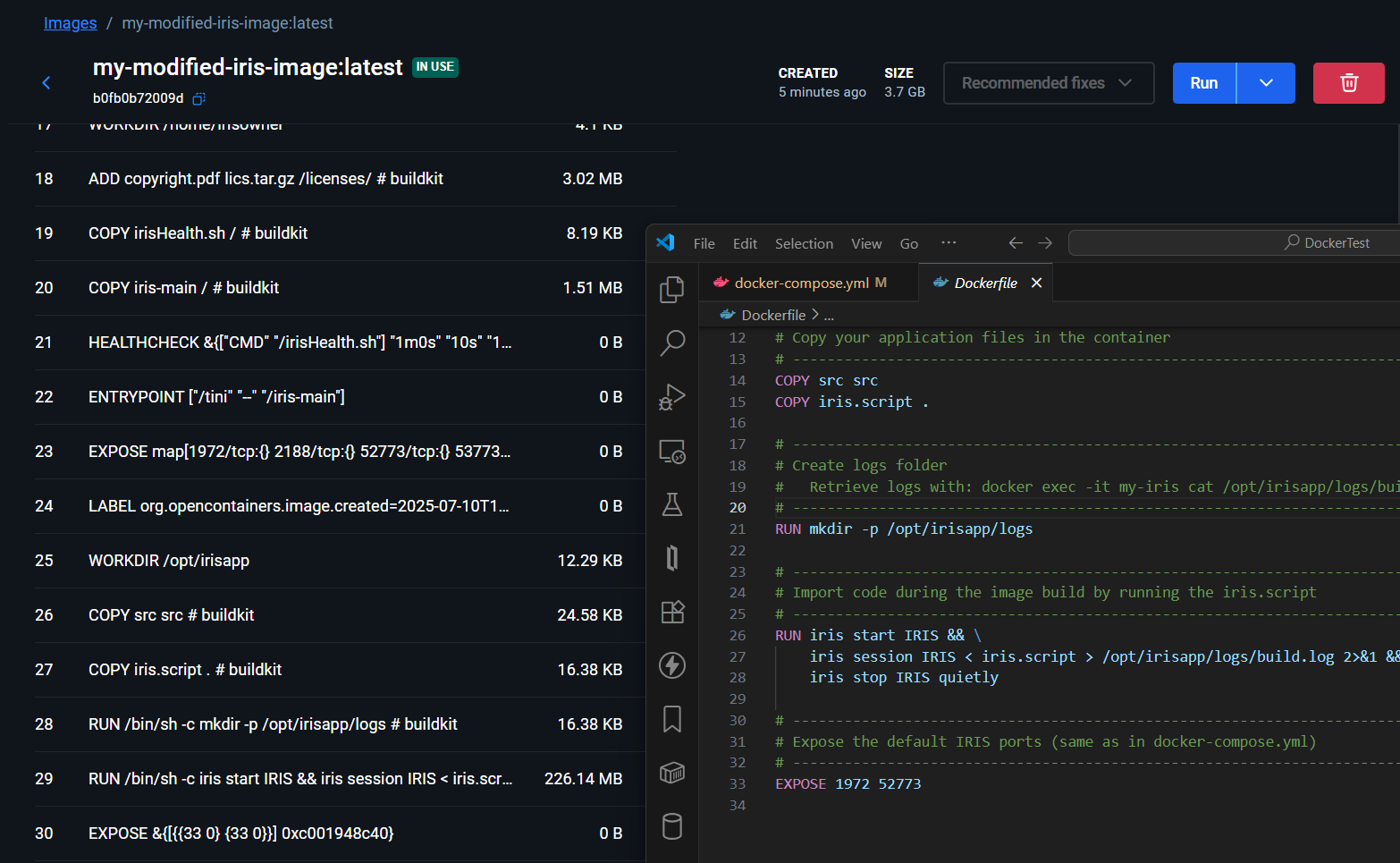
Task: Click the Images breadcrumb link
Action: tap(70, 23)
